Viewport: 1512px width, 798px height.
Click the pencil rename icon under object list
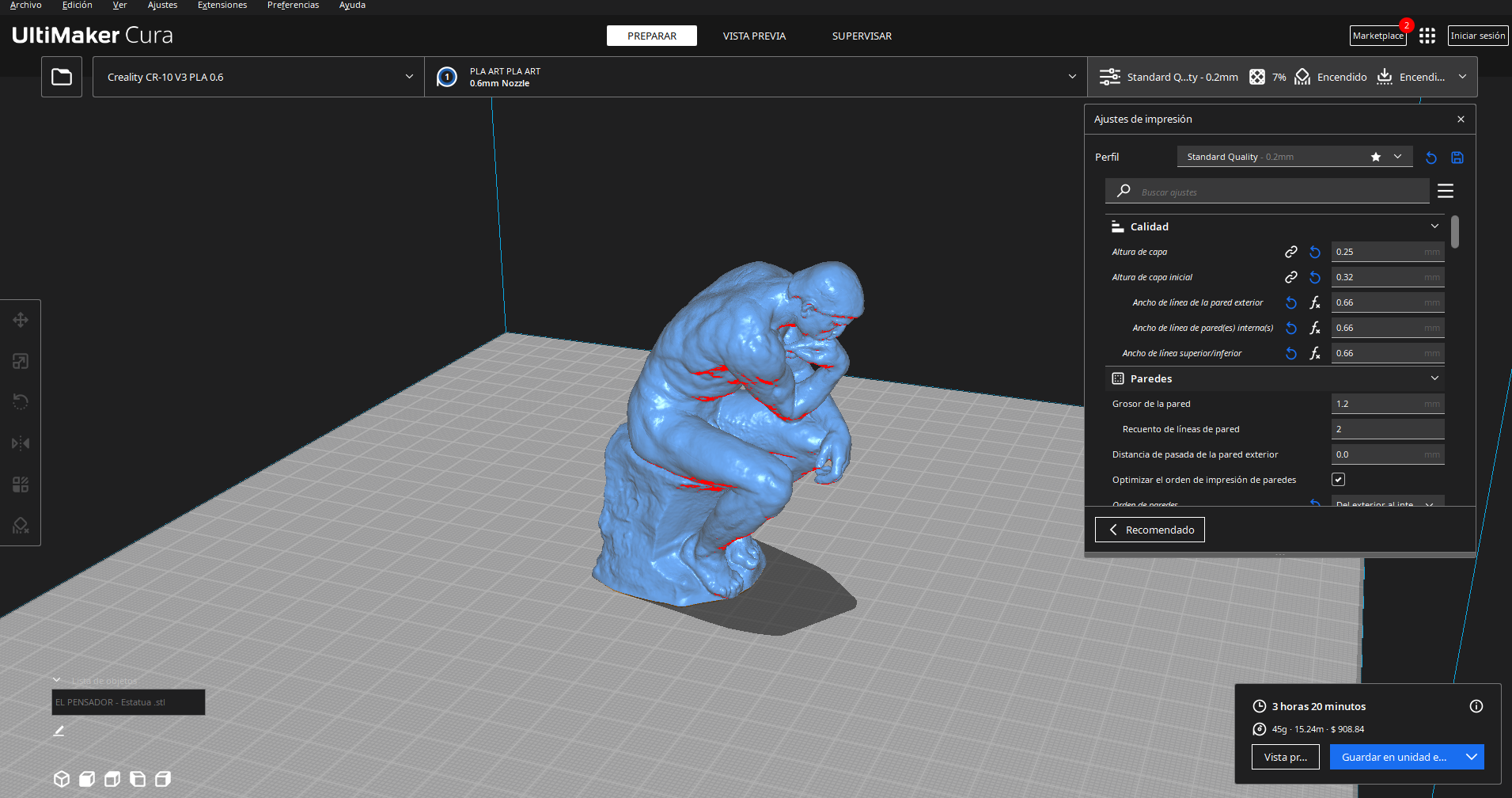coord(59,731)
